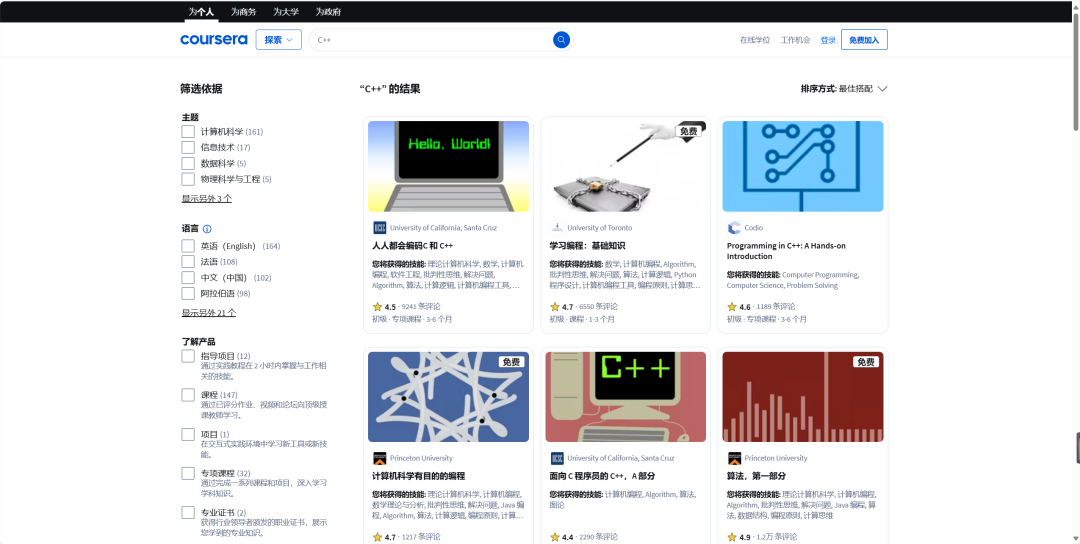1080x544 pixels.
Task: Open the 排序方式 sort dropdown
Action: 844,89
